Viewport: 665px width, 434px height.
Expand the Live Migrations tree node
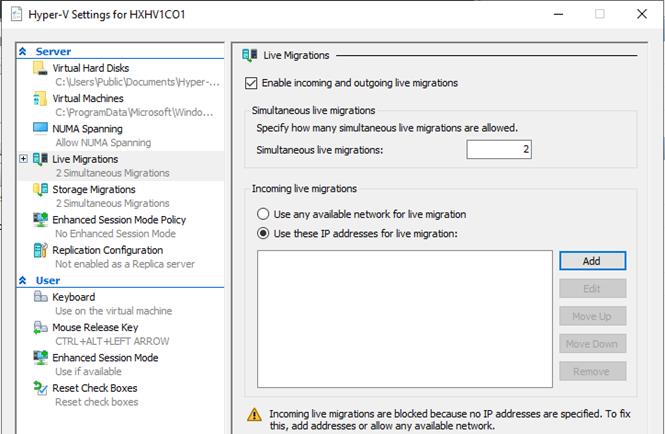23,159
